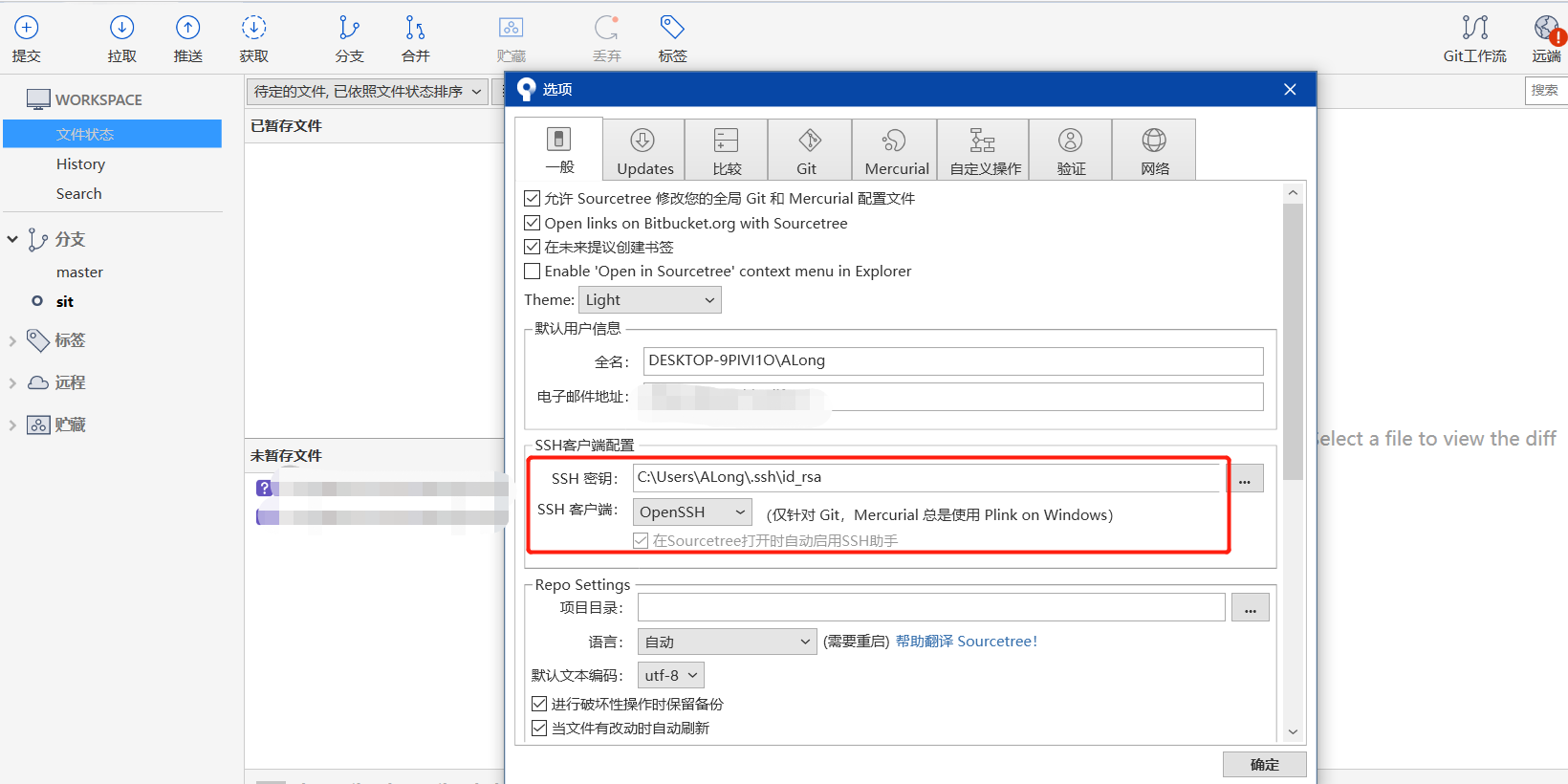Click the 推送 push toolbar icon
Image resolution: width=1568 pixels, height=784 pixels.
188,28
